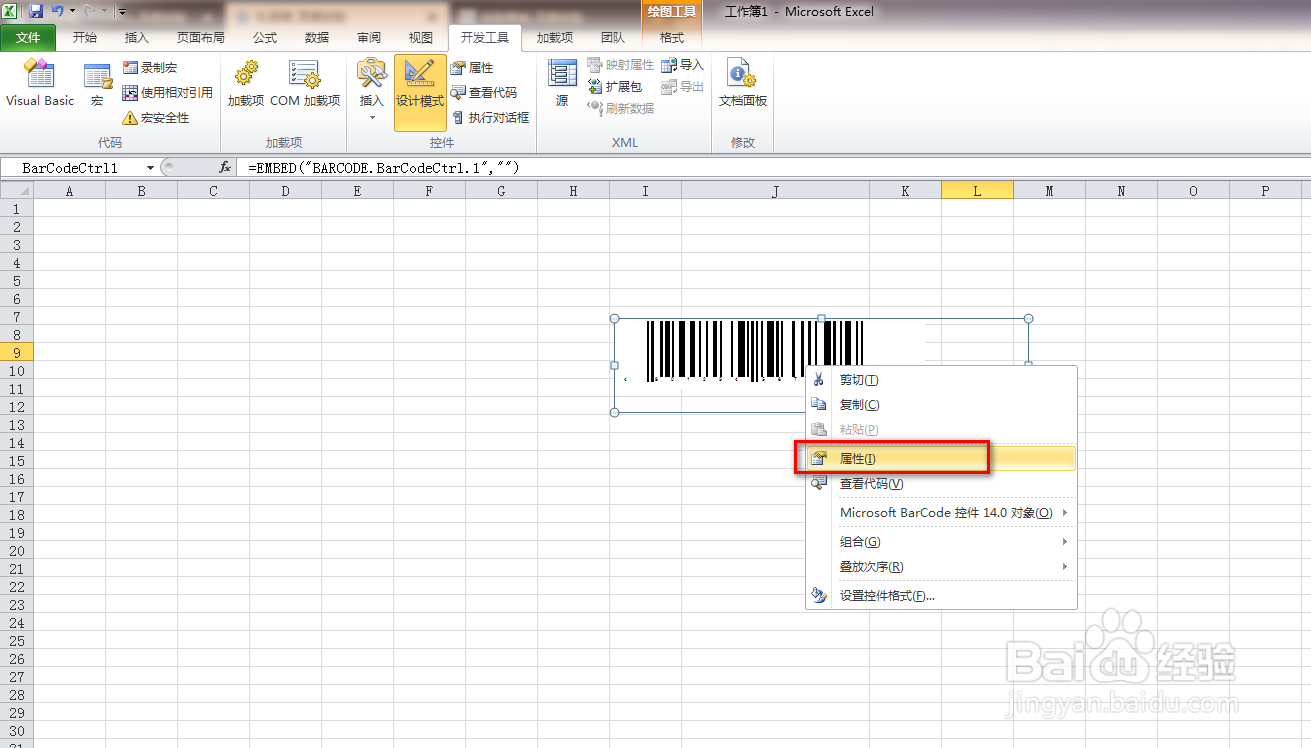Image resolution: width=1311 pixels, height=748 pixels.
Task: Open XML Source (源) pane
Action: 562,84
